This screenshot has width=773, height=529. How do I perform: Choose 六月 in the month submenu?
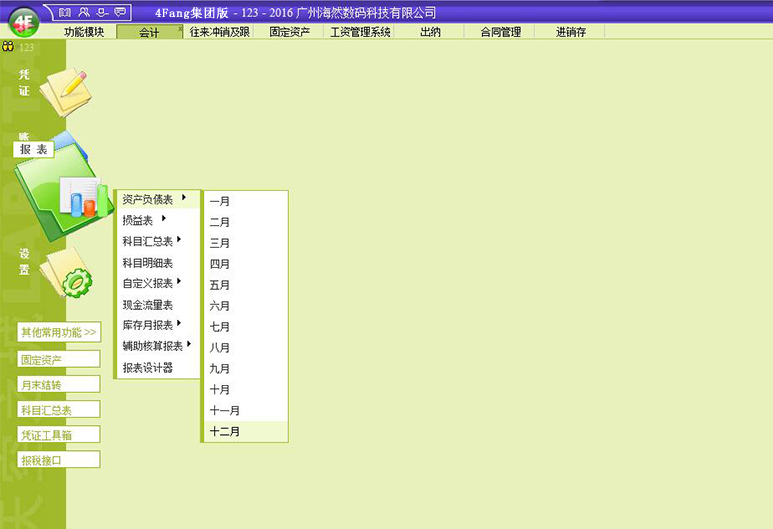point(220,305)
